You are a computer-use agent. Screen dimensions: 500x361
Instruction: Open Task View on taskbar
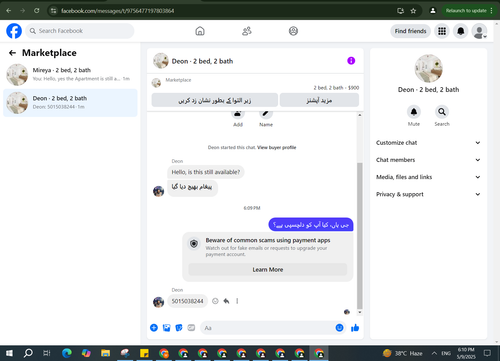(x=47, y=353)
